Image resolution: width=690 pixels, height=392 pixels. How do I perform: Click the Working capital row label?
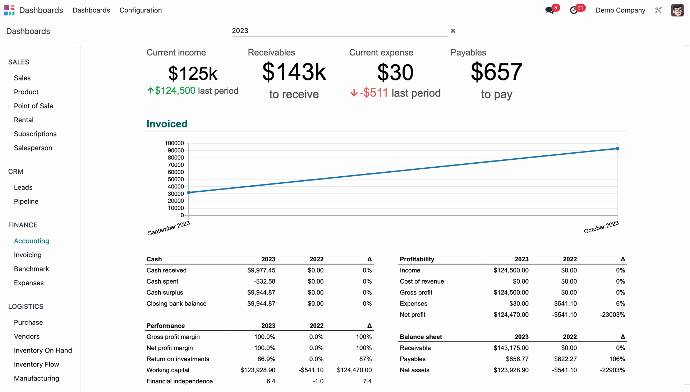coord(168,370)
